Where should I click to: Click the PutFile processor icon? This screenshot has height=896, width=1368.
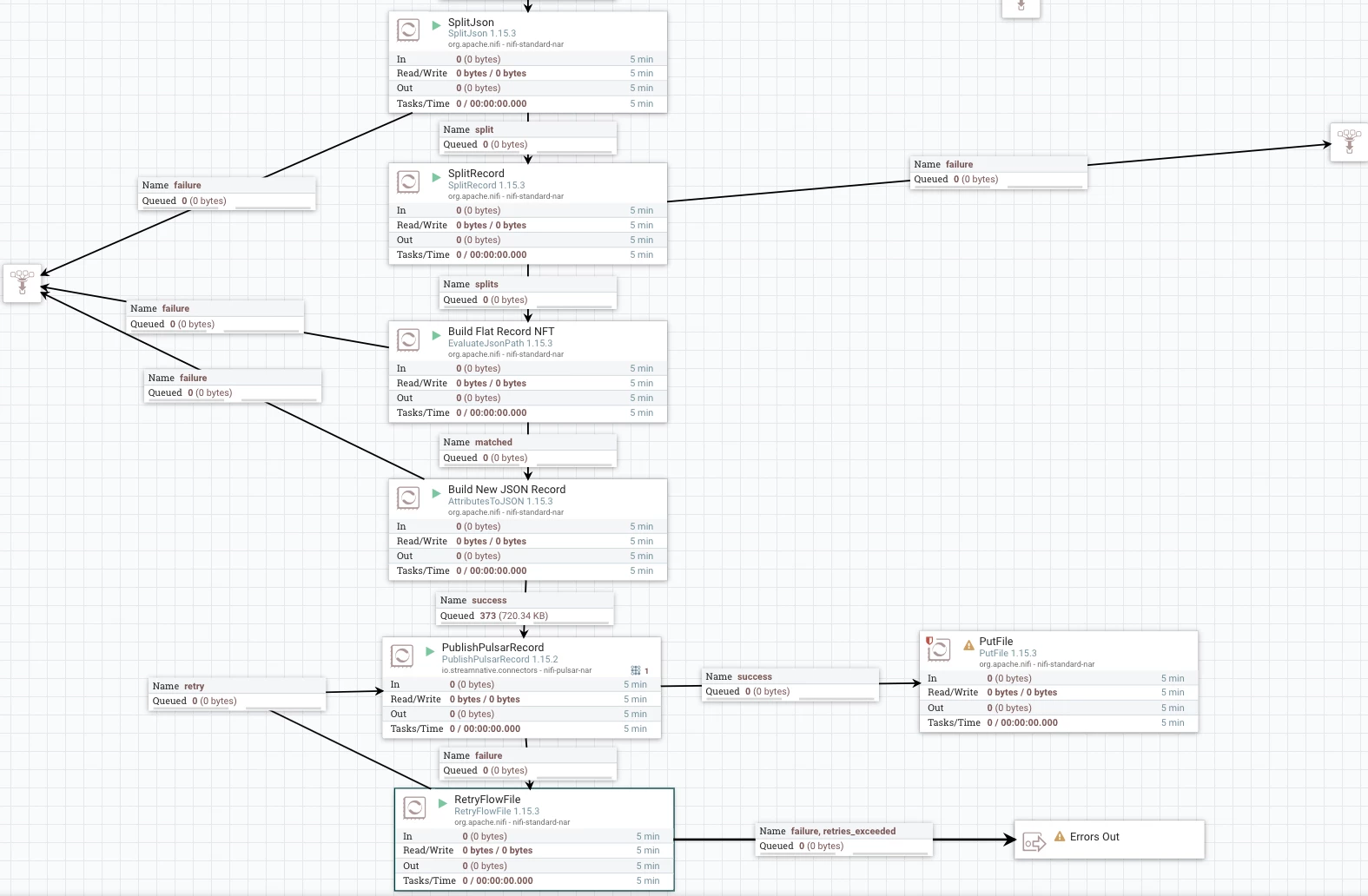click(939, 649)
